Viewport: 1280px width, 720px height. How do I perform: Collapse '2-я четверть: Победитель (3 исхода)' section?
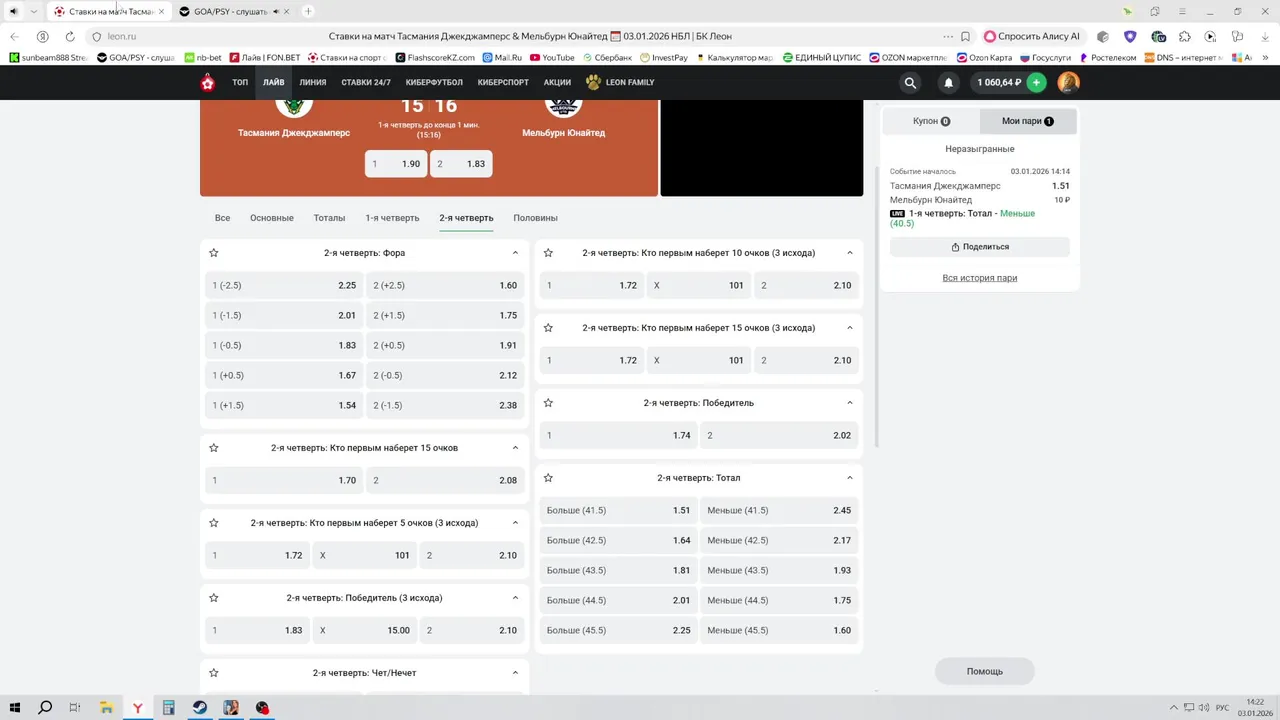point(515,598)
